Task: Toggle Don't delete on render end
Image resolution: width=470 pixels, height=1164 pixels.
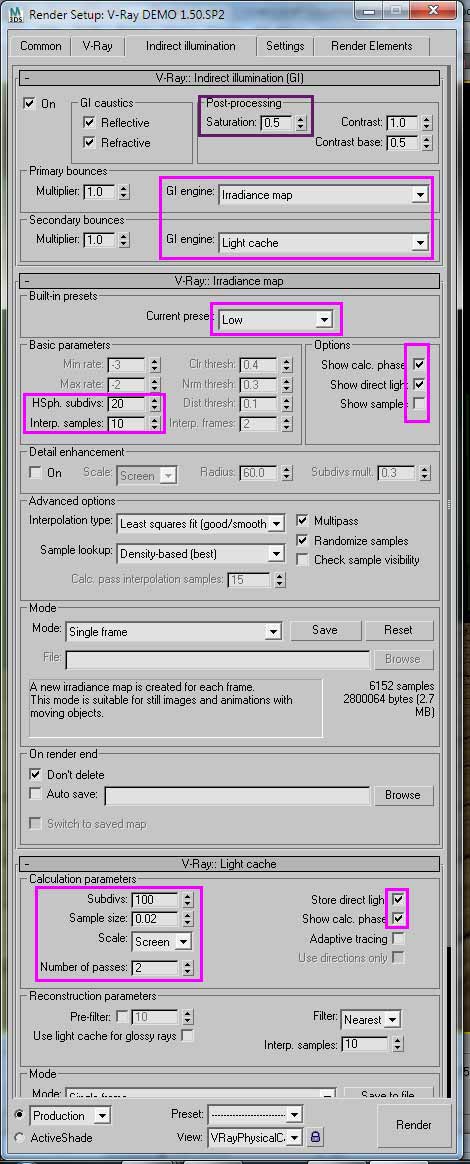Action: [35, 774]
